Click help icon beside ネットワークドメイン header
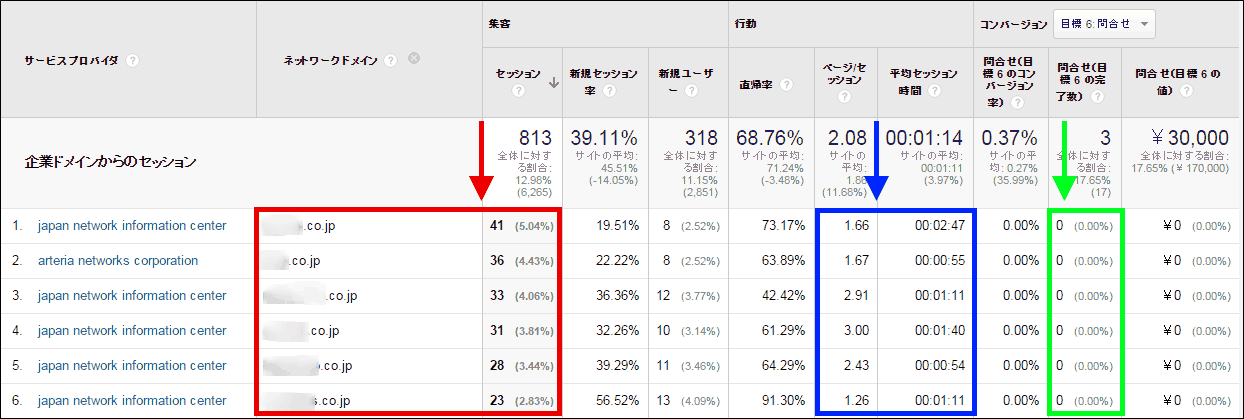The image size is (1244, 419). click(x=391, y=61)
